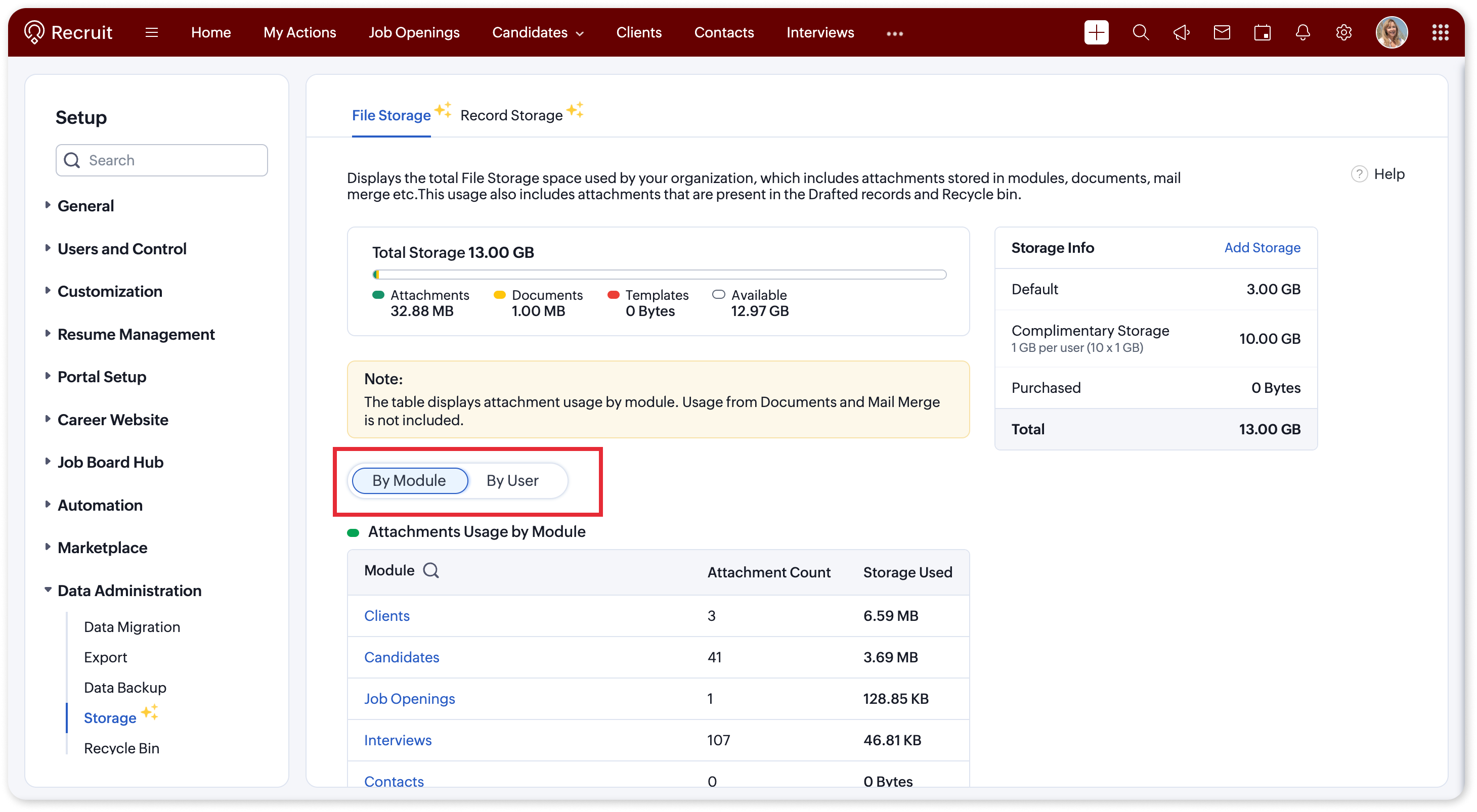The width and height of the screenshot is (1477, 812).
Task: Open notifications bell icon
Action: (1302, 33)
